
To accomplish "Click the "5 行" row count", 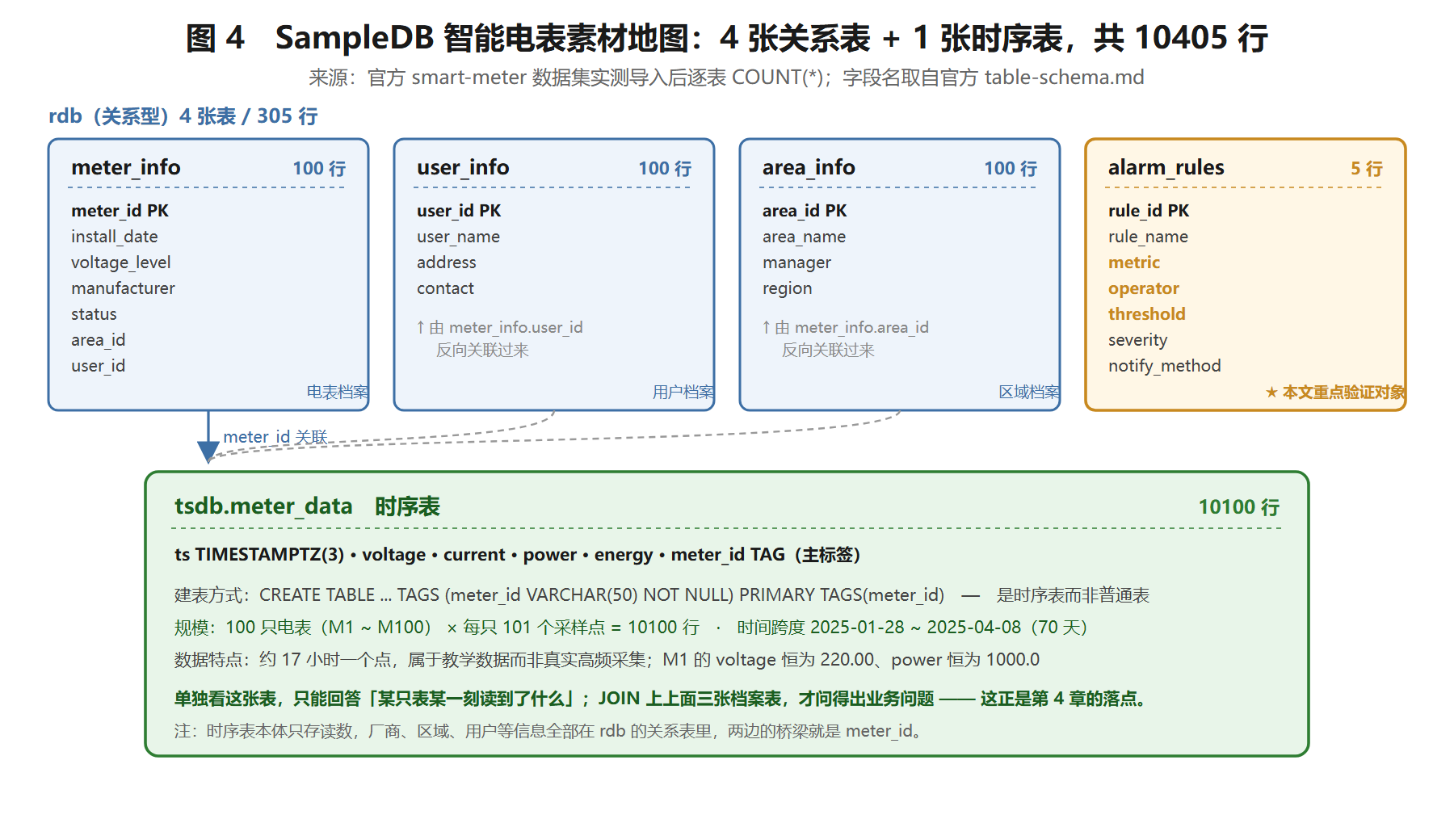I will [1367, 168].
